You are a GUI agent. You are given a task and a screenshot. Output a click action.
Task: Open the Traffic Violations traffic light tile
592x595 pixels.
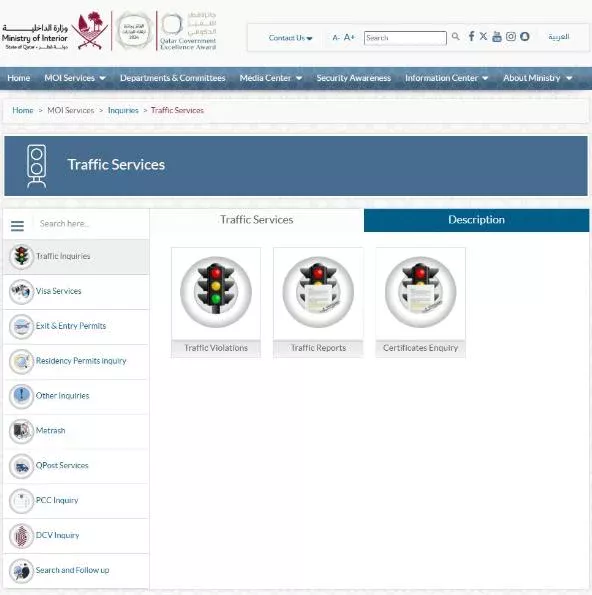(216, 292)
